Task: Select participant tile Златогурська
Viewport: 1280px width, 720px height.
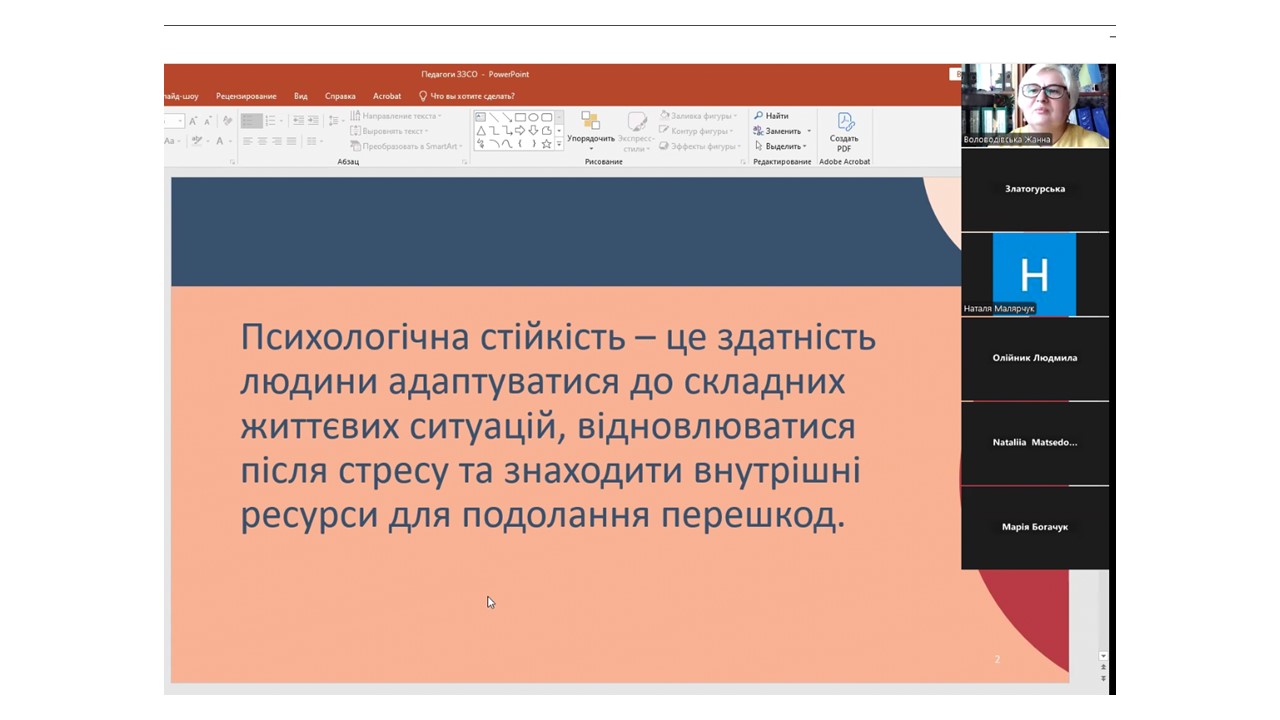Action: pos(1035,190)
